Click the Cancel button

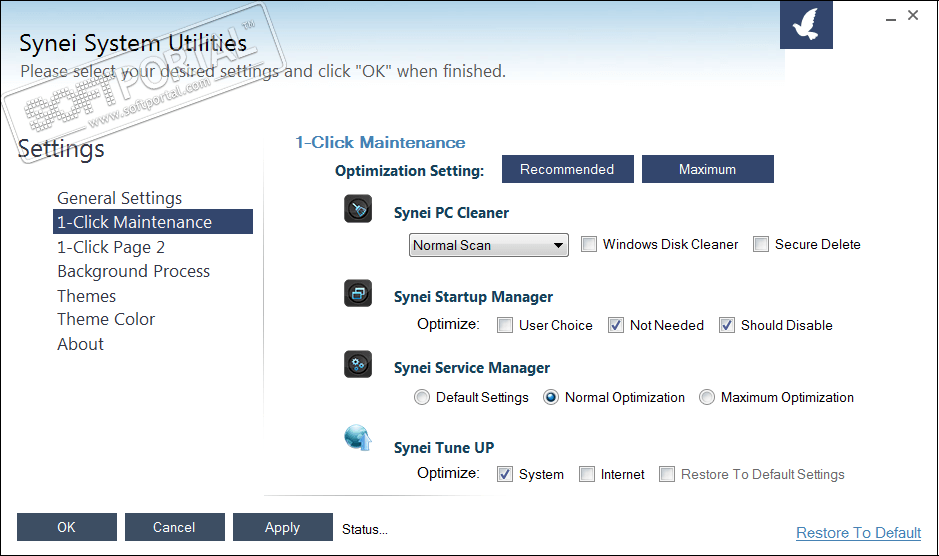175,527
